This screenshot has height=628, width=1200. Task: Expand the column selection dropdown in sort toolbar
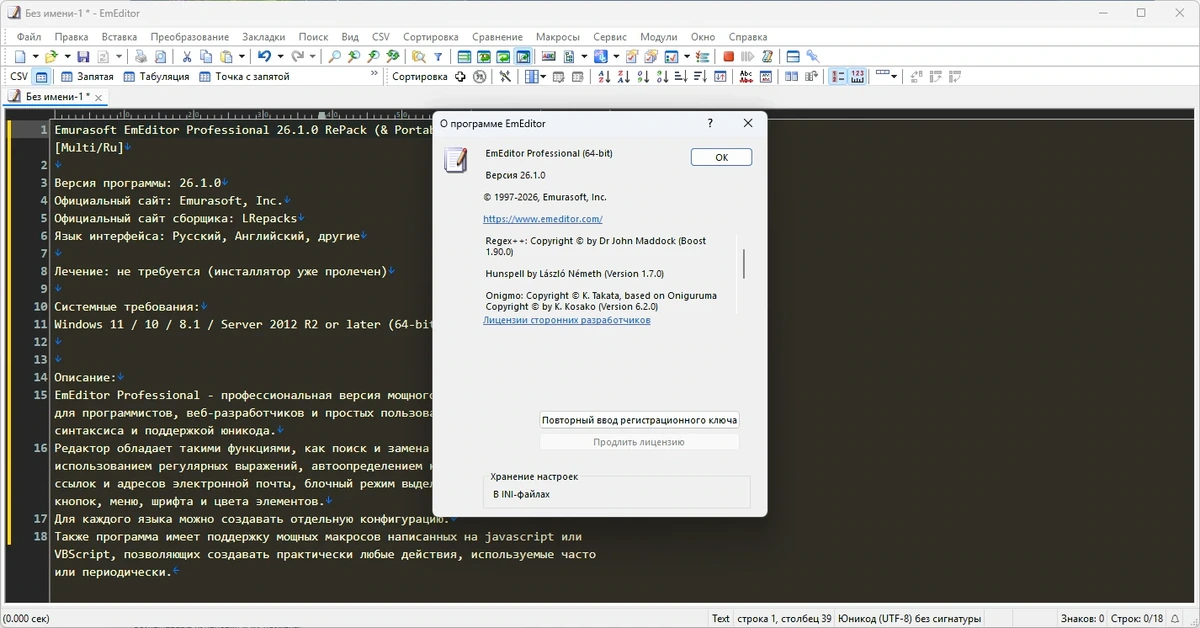coord(543,77)
